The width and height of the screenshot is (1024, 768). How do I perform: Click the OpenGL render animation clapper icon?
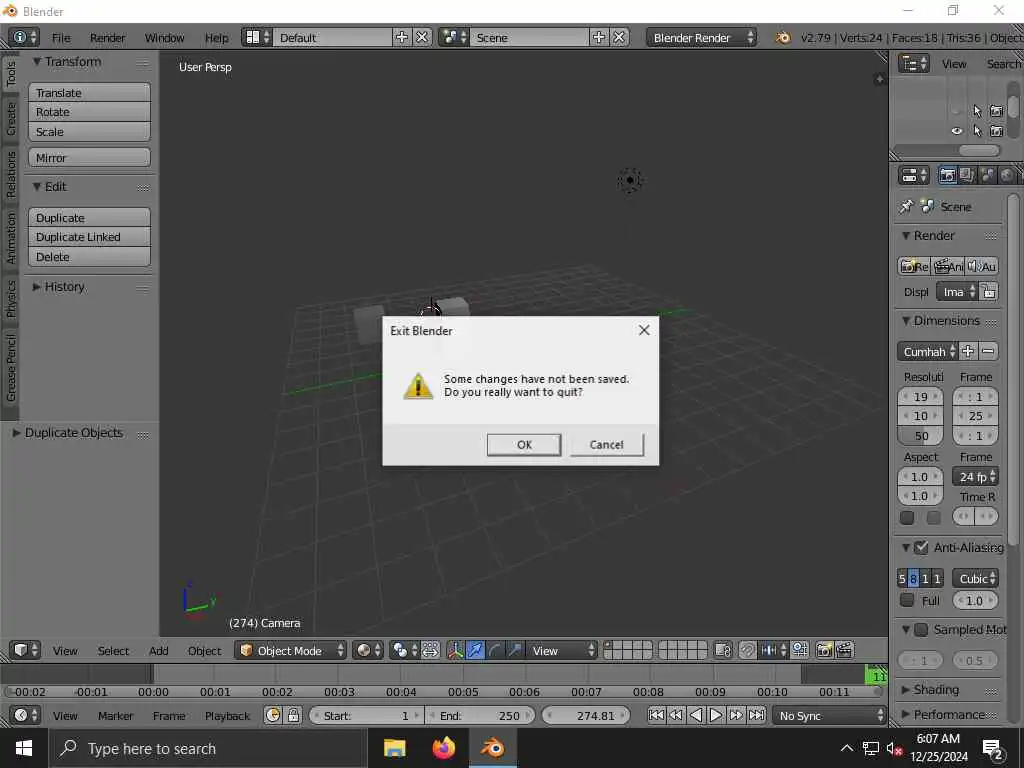[844, 650]
